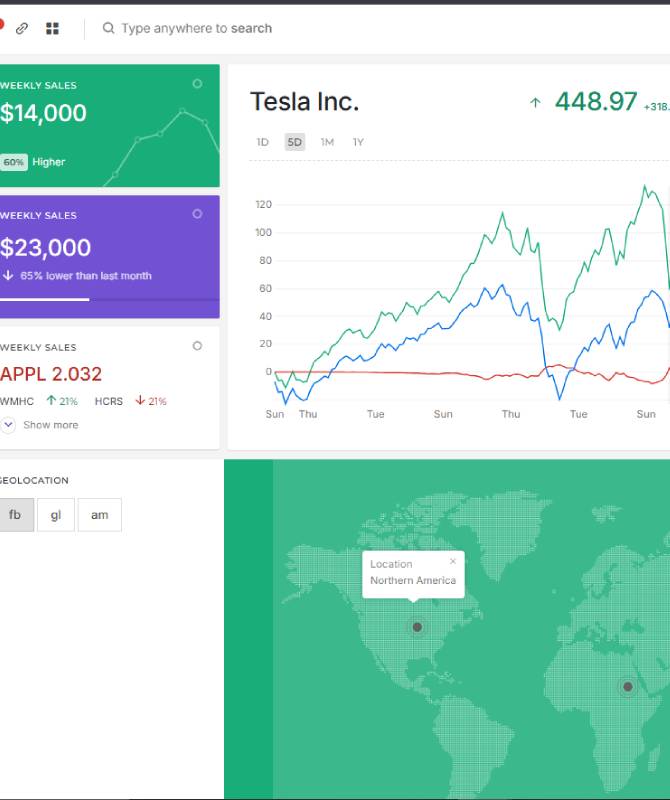Close the Northern America location popup

click(453, 561)
